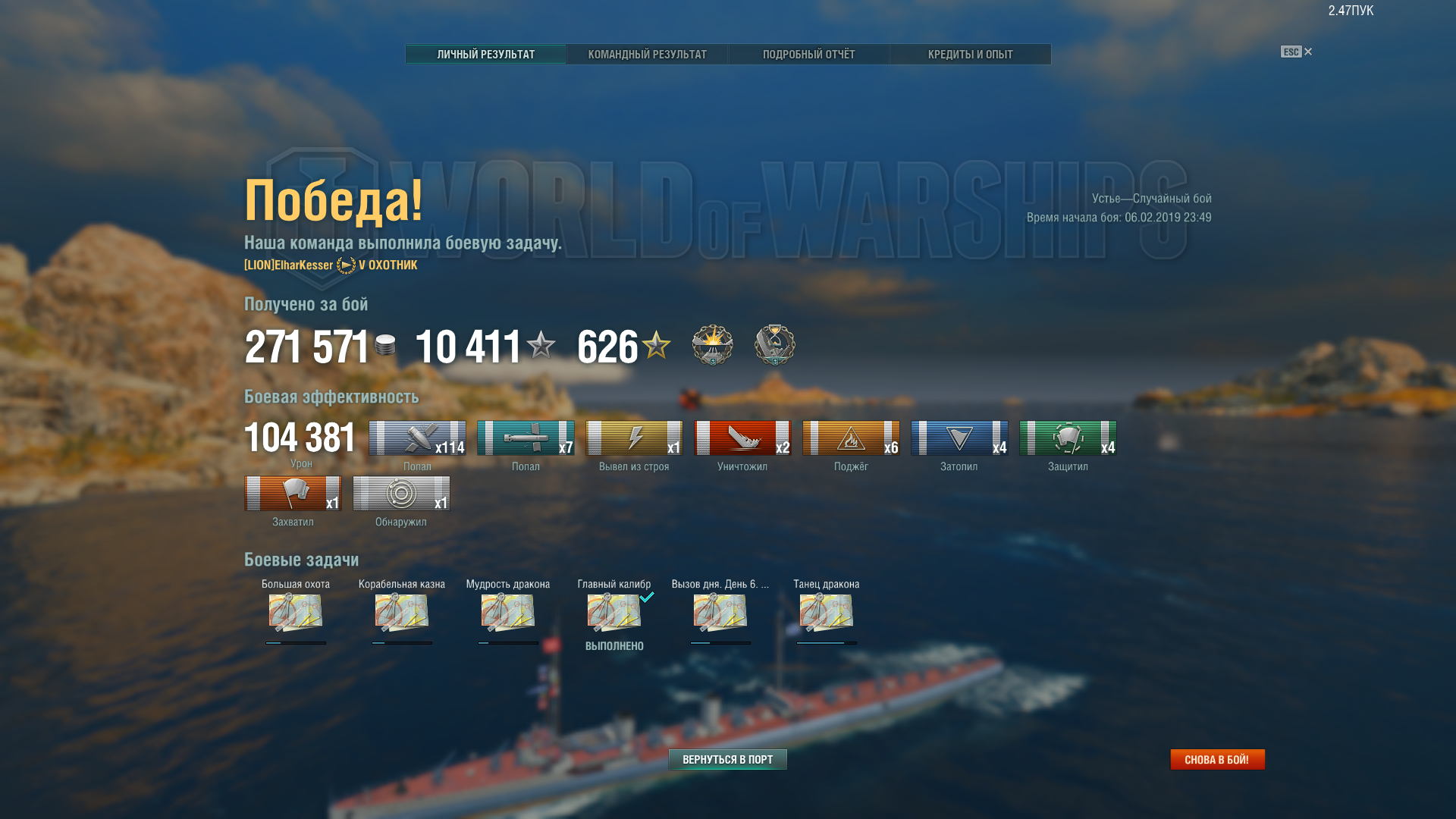Select the main battery hits ribbon x114
This screenshot has width=1456, height=819.
[x=417, y=438]
